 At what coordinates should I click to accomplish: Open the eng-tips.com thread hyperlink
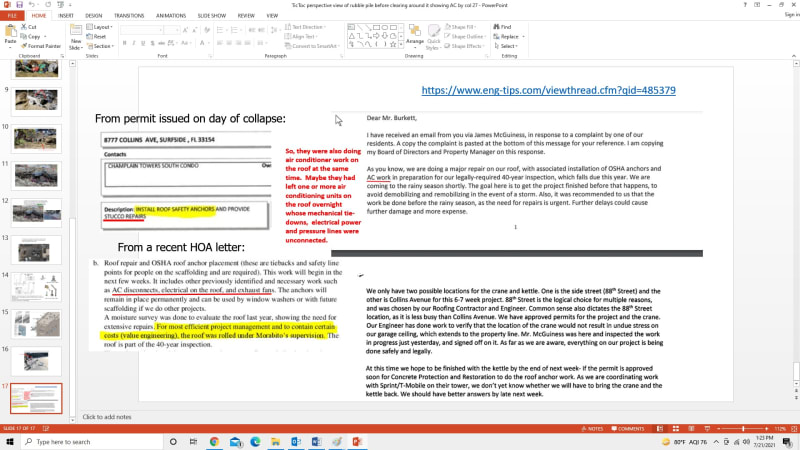click(x=548, y=90)
